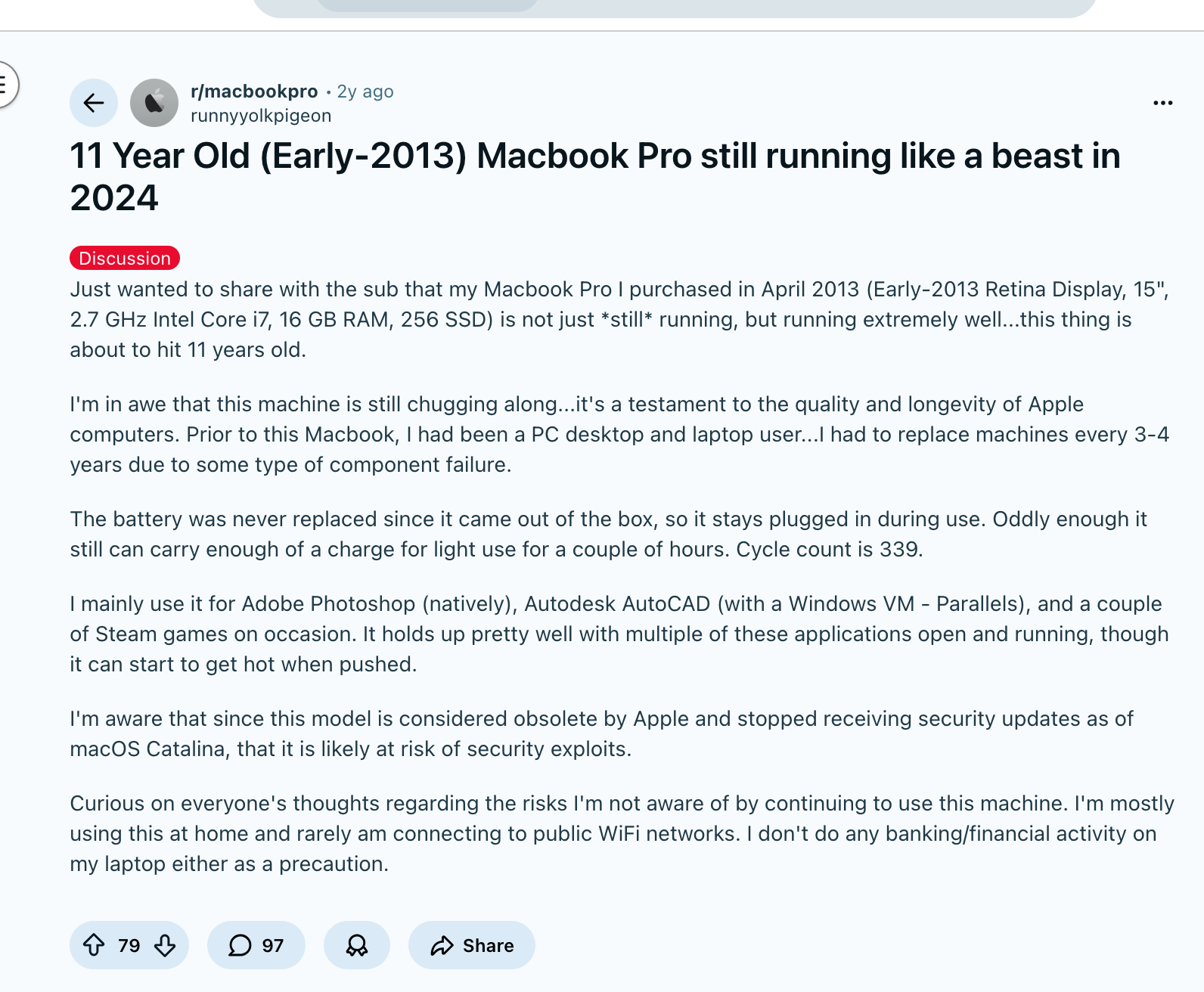The width and height of the screenshot is (1204, 992).
Task: Open the 97 comments bubble
Action: 256,945
